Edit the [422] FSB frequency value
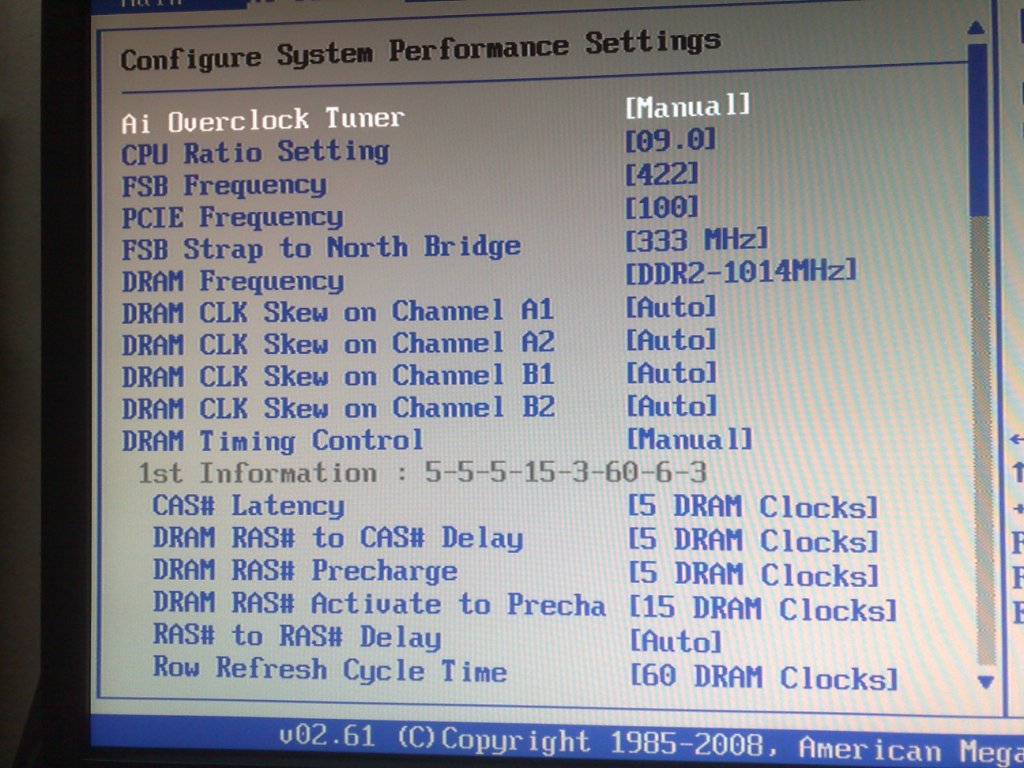This screenshot has height=768, width=1024. click(662, 174)
